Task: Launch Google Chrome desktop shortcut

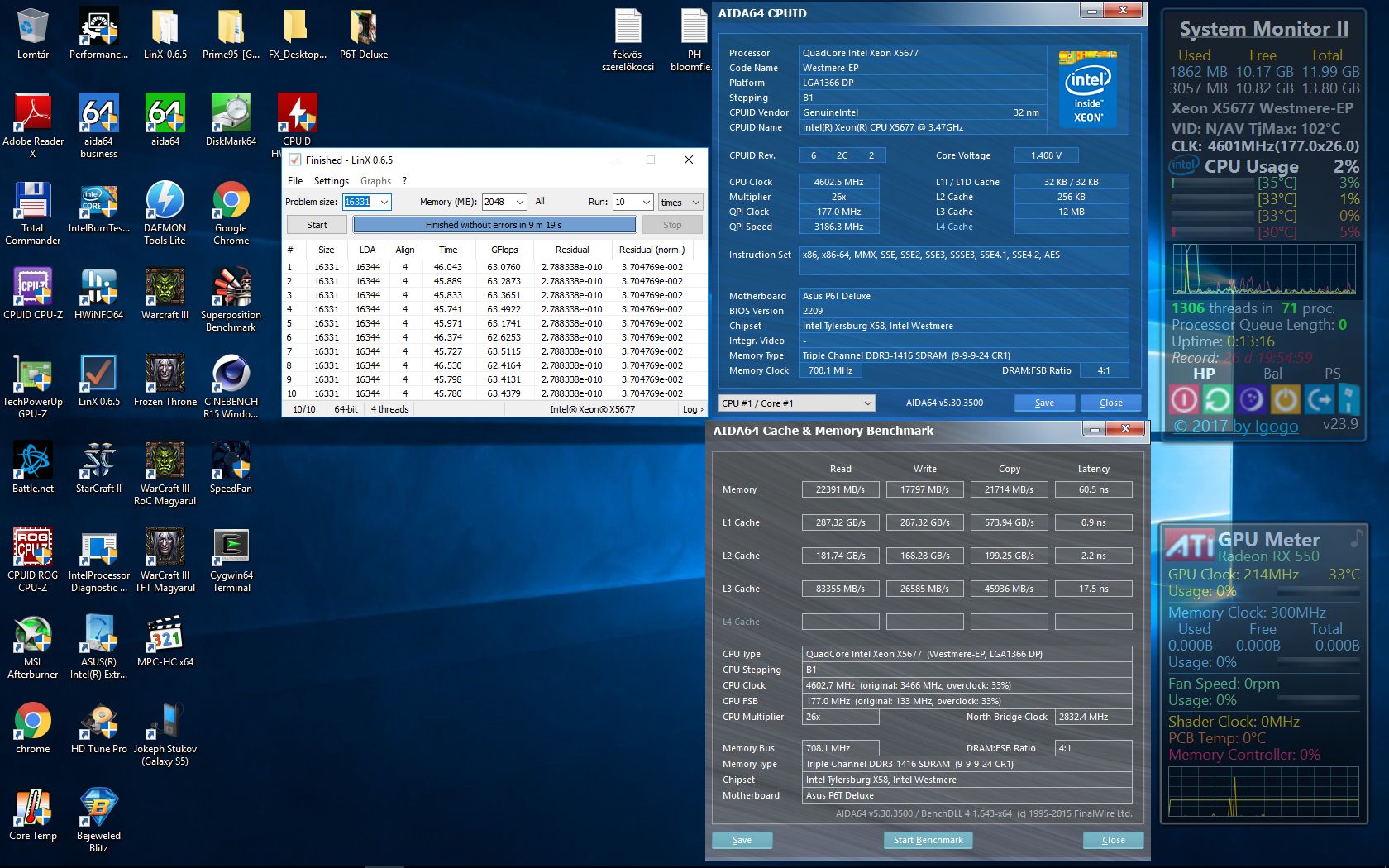Action: click(231, 213)
